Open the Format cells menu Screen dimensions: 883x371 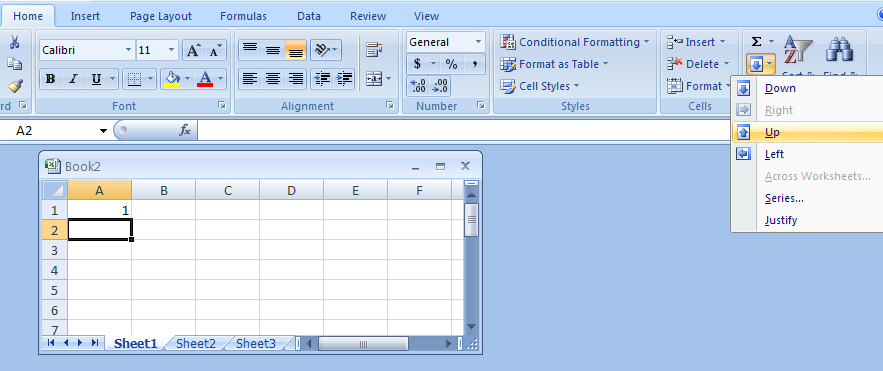point(698,86)
